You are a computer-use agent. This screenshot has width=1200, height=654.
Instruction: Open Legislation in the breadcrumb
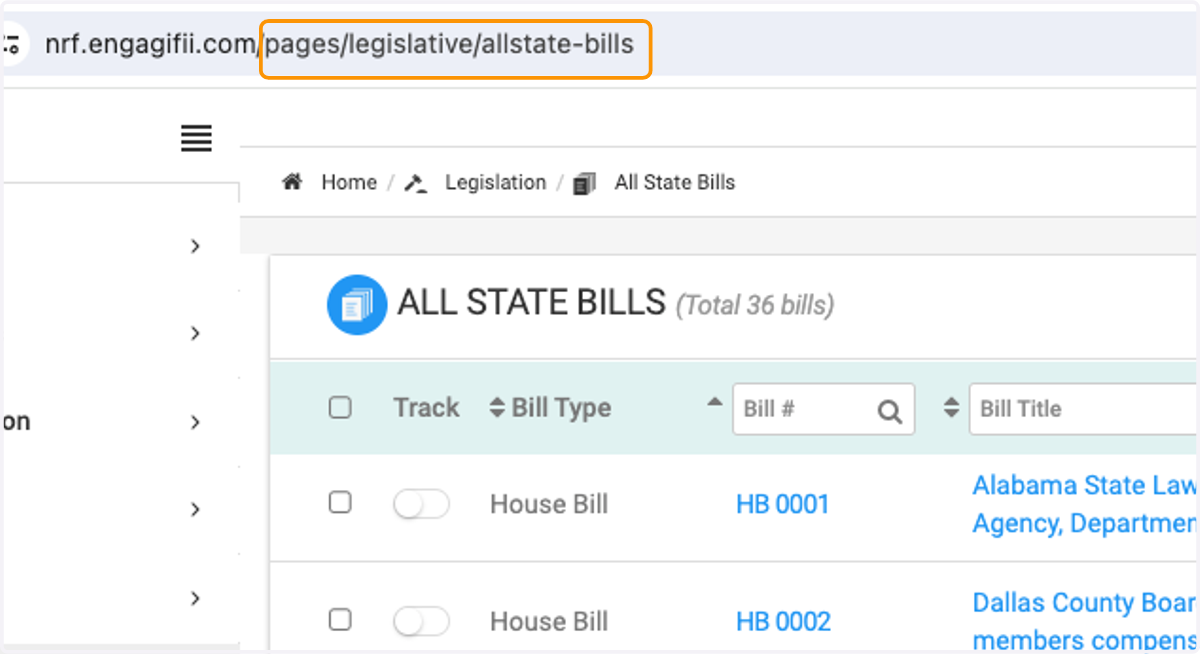click(x=496, y=182)
